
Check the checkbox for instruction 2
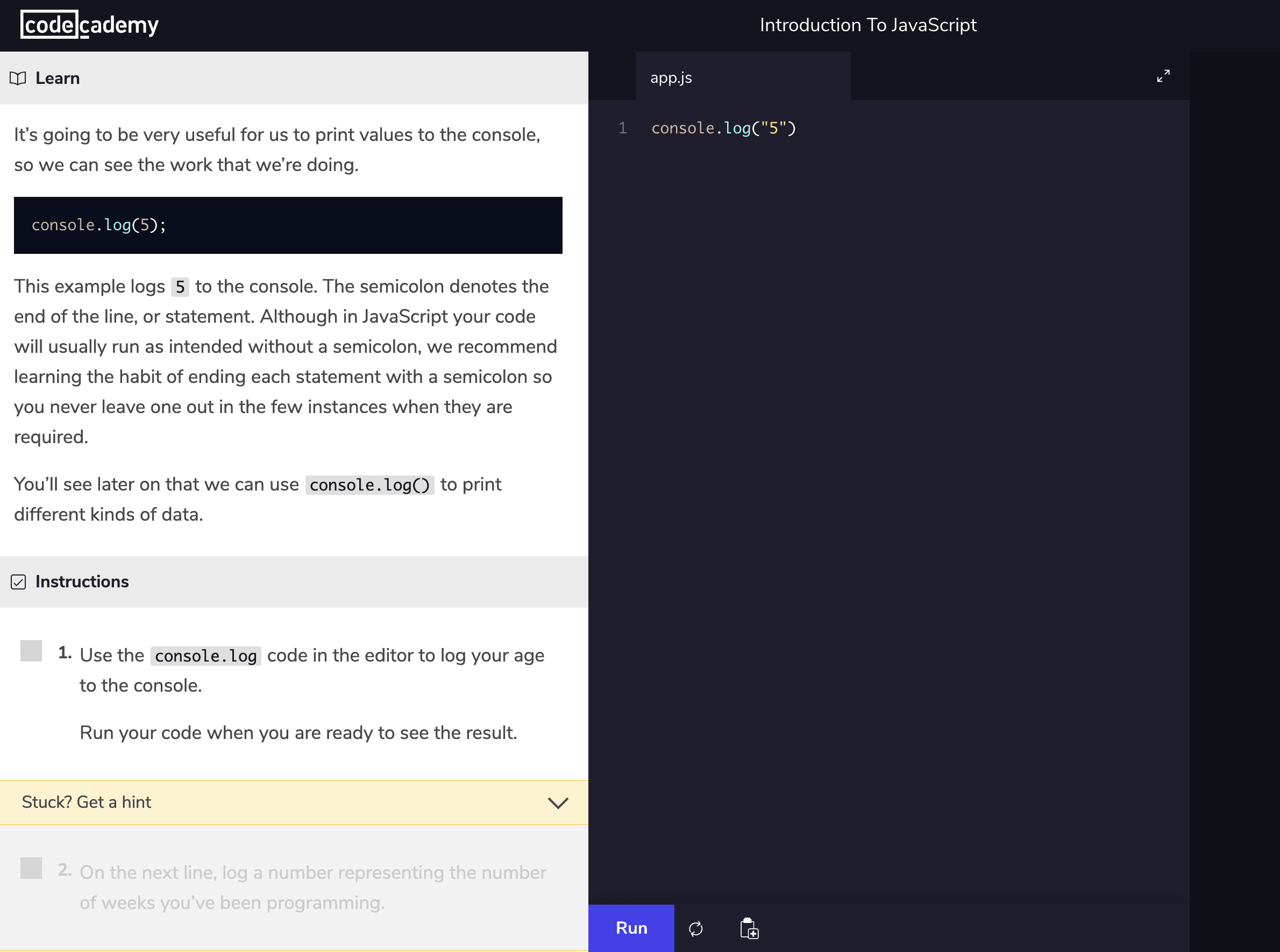[x=31, y=869]
